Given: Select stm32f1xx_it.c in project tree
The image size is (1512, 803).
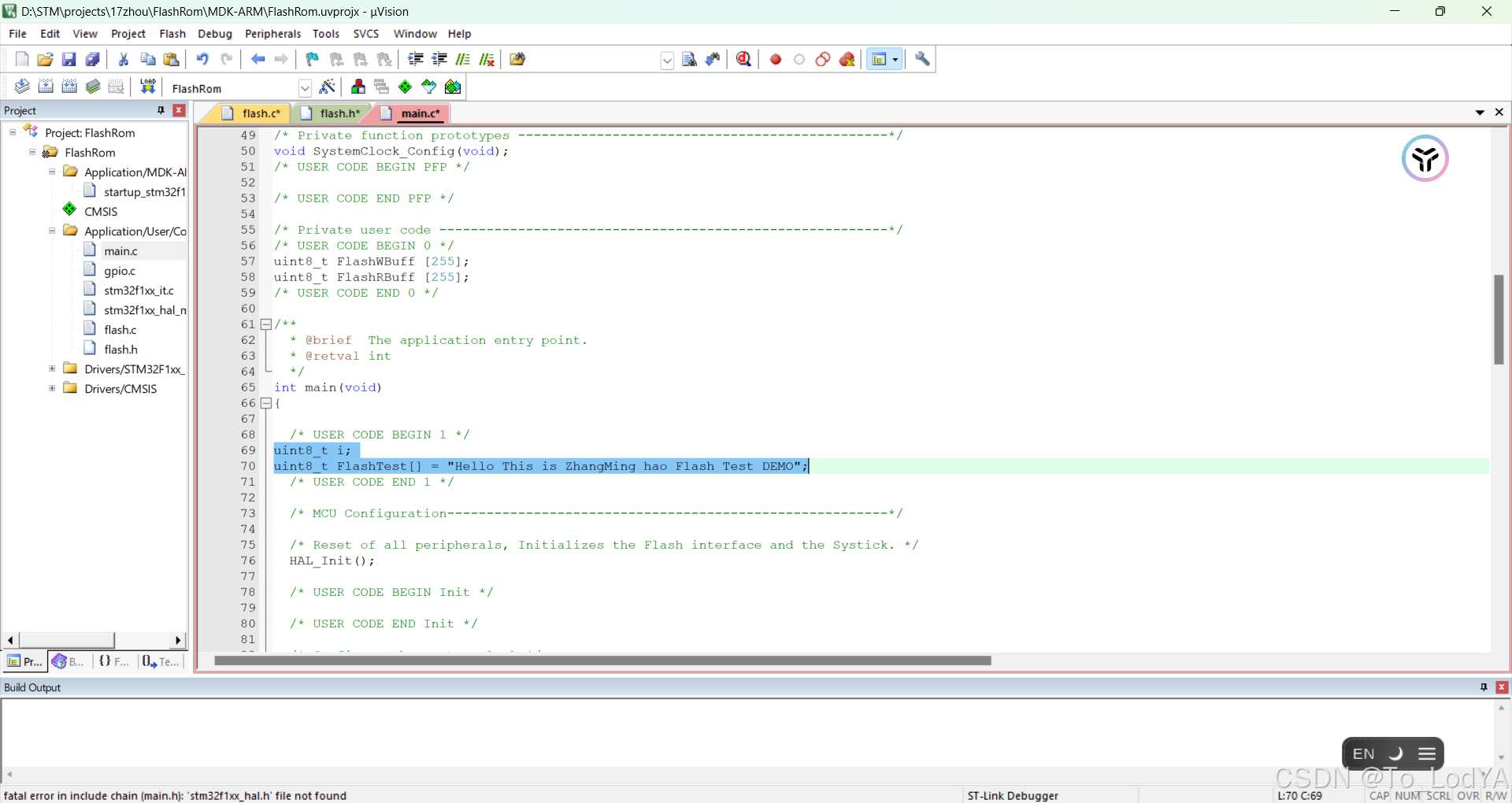Looking at the screenshot, I should click(139, 290).
